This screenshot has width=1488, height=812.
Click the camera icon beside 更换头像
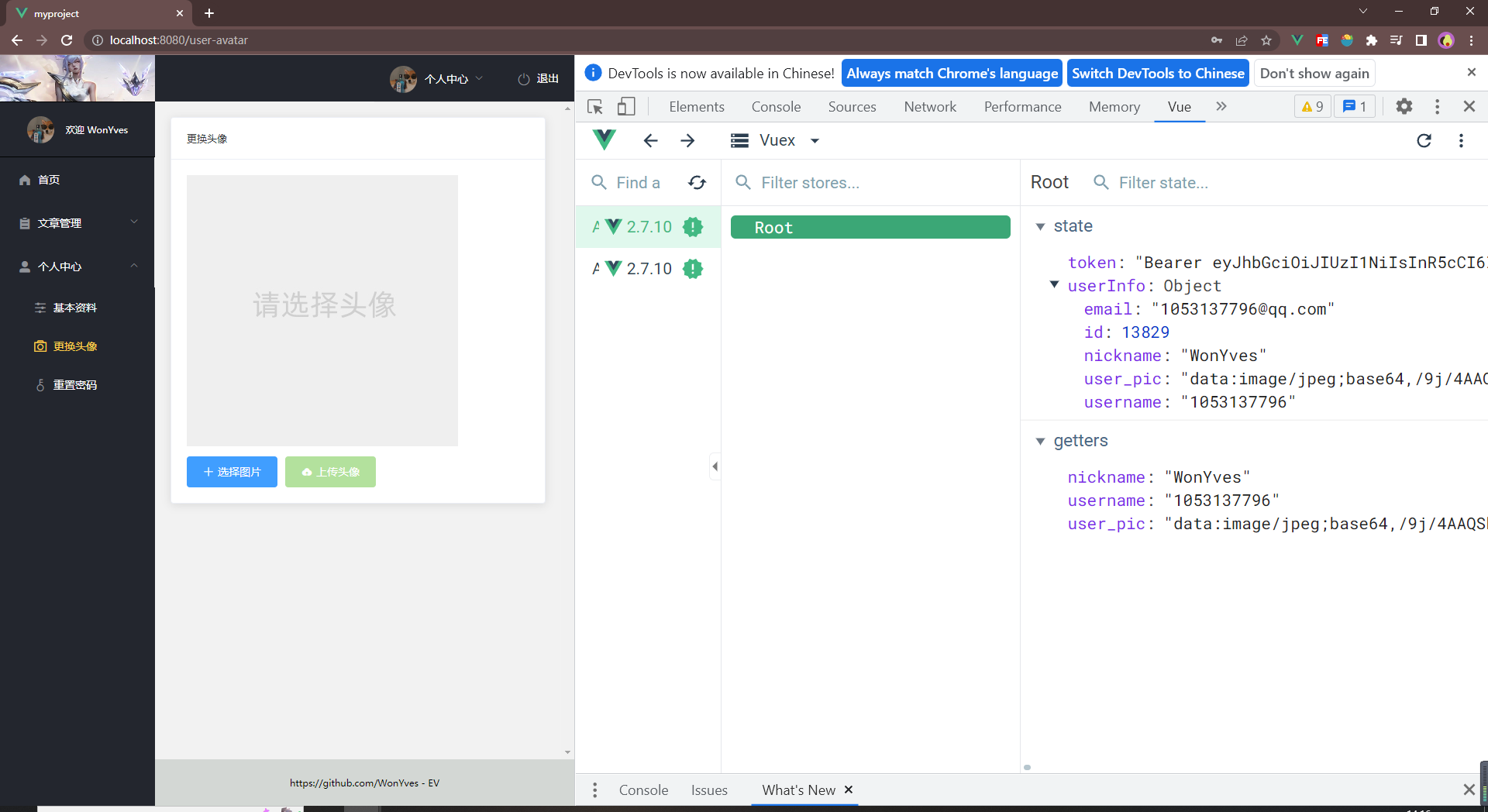(x=40, y=346)
